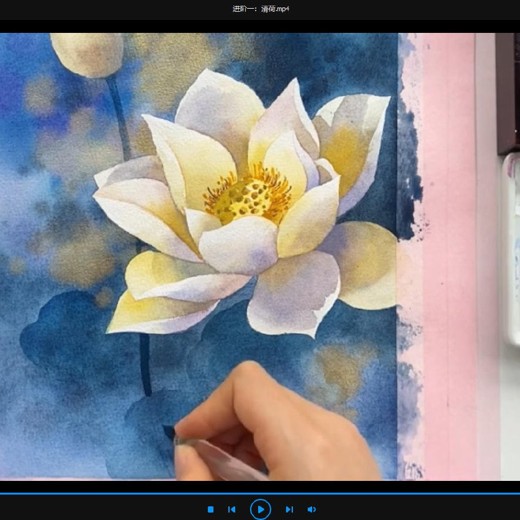Screen dimensions: 520x520
Task: Jump to the end of the progress bar
Action: pos(518,494)
